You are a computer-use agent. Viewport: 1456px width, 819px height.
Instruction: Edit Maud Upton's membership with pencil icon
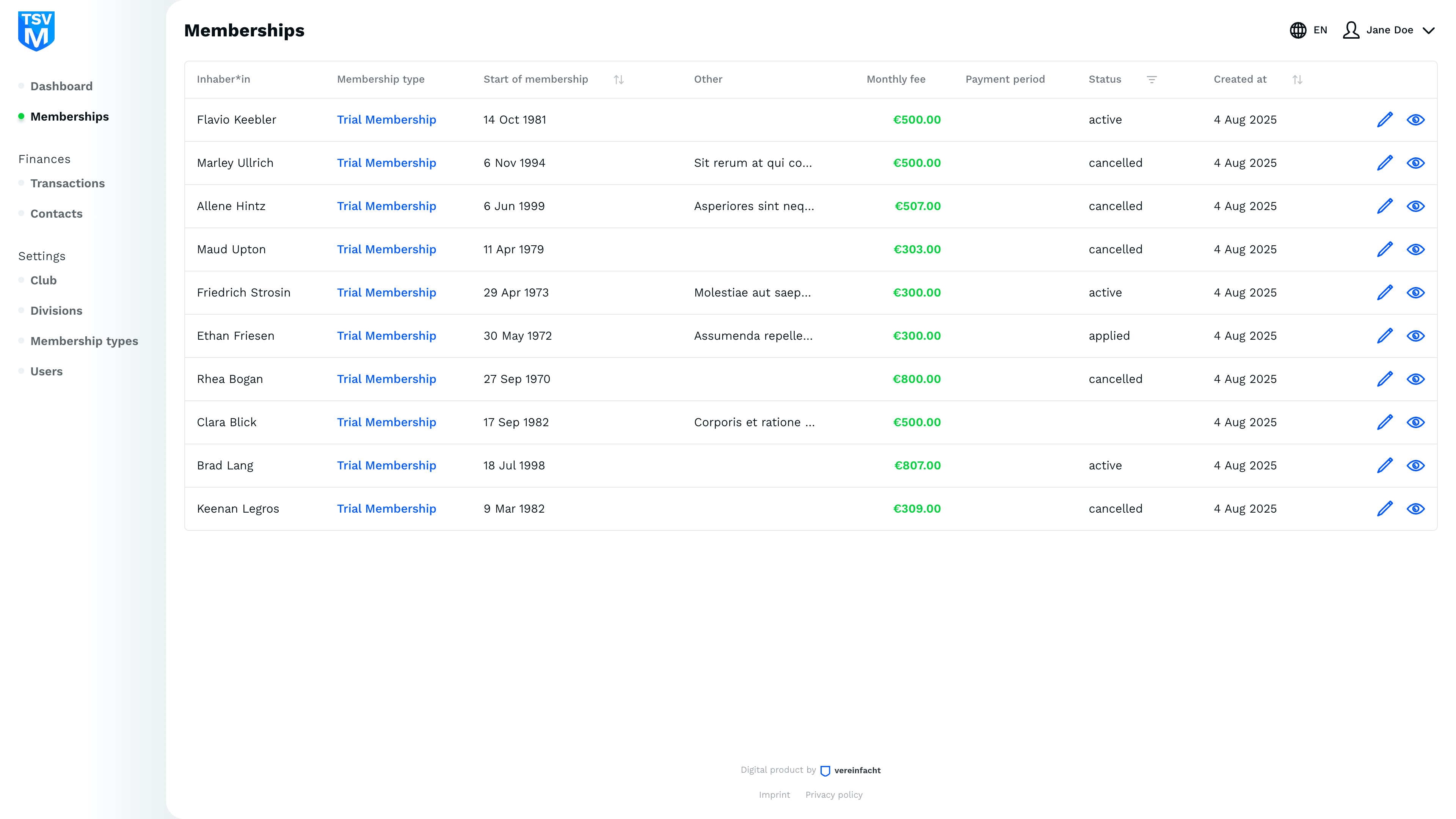(x=1384, y=249)
